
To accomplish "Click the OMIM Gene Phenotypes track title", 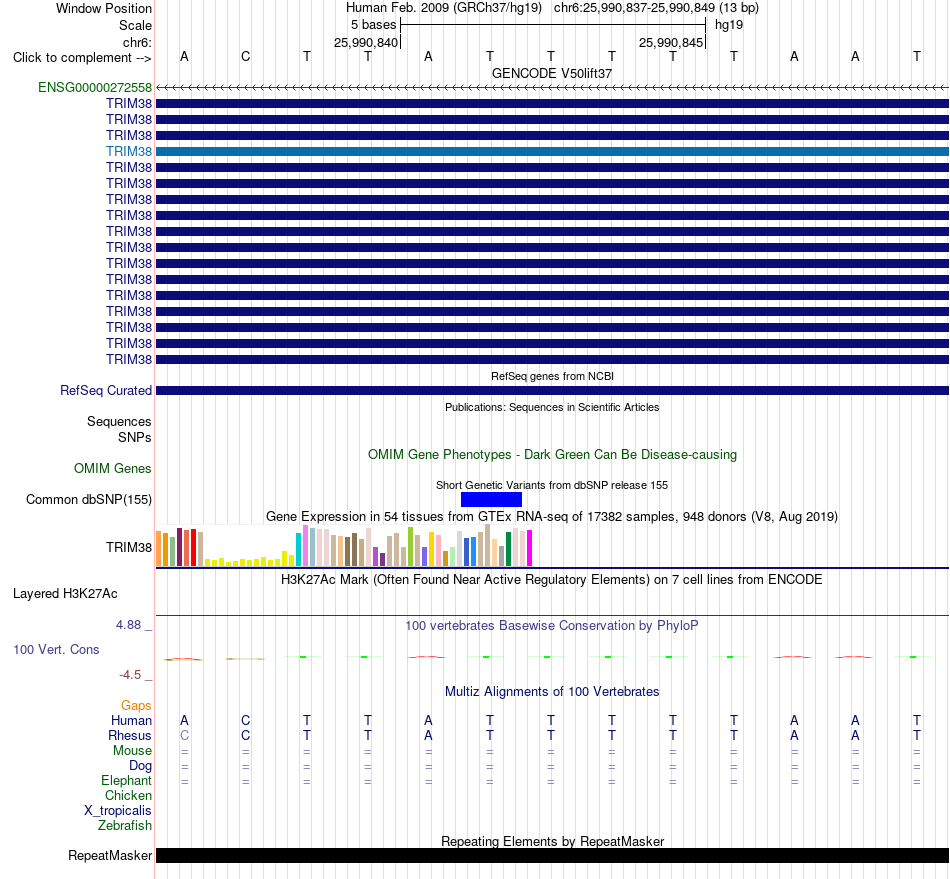I will [x=552, y=454].
